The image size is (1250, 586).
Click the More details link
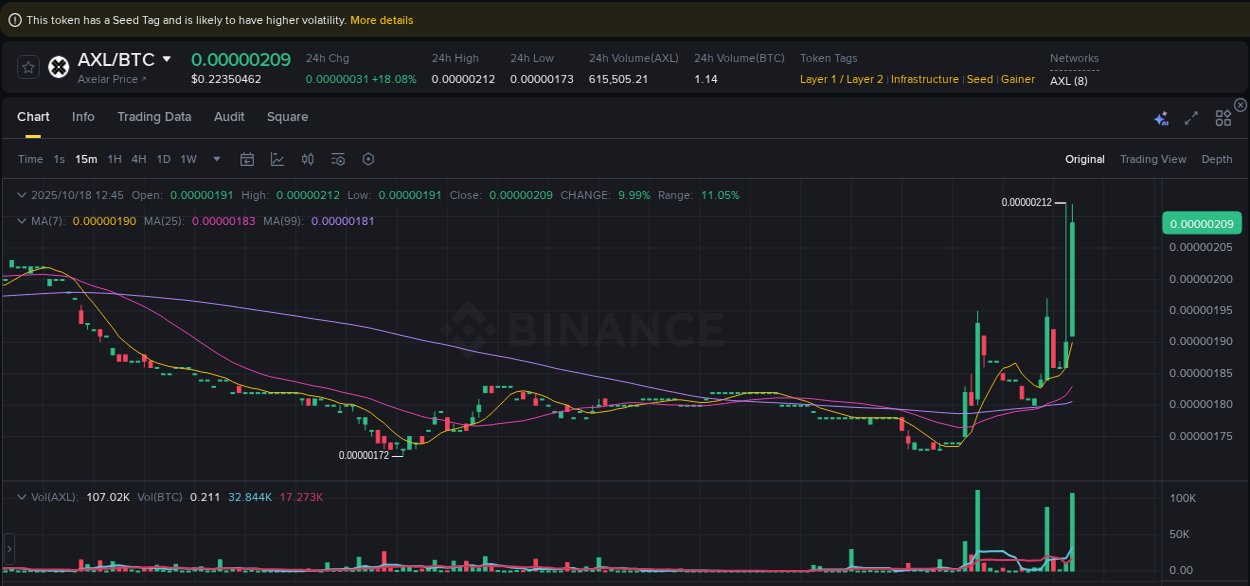[x=381, y=19]
